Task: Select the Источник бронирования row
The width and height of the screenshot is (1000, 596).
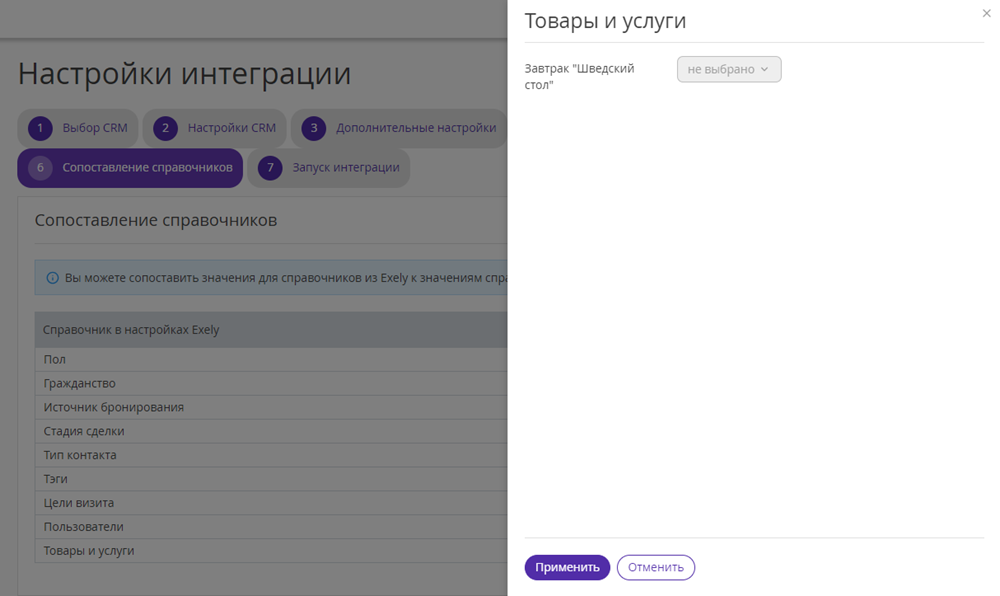Action: 271,407
